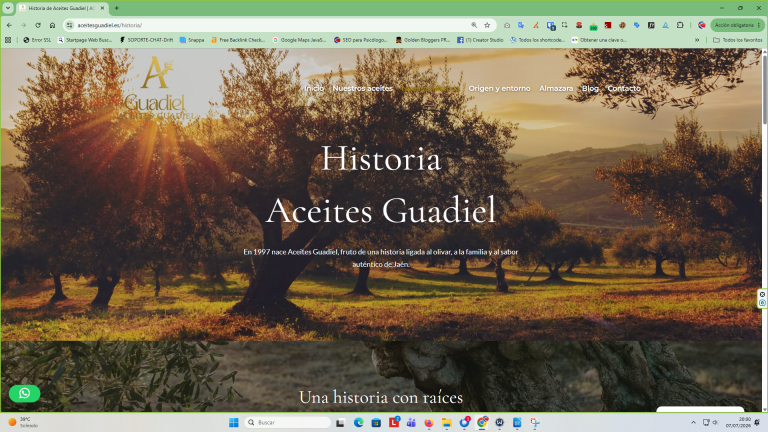The height and width of the screenshot is (432, 768).
Task: Expand the overflow bookmarks chevron
Action: 696,40
